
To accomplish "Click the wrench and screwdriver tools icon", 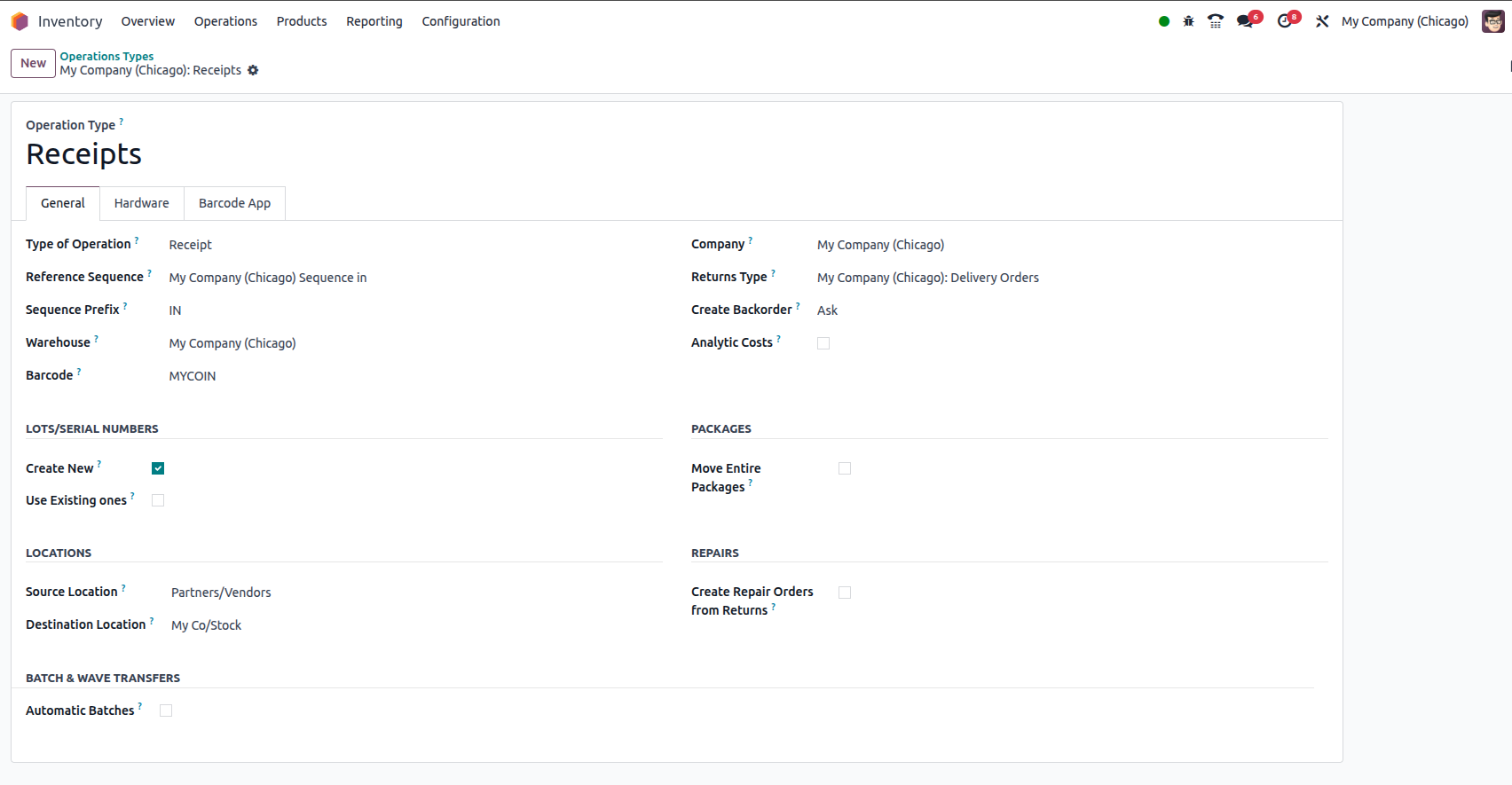I will [1322, 21].
